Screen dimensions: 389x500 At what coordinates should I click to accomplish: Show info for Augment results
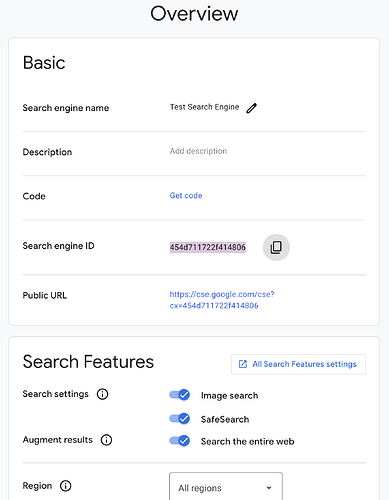click(106, 440)
